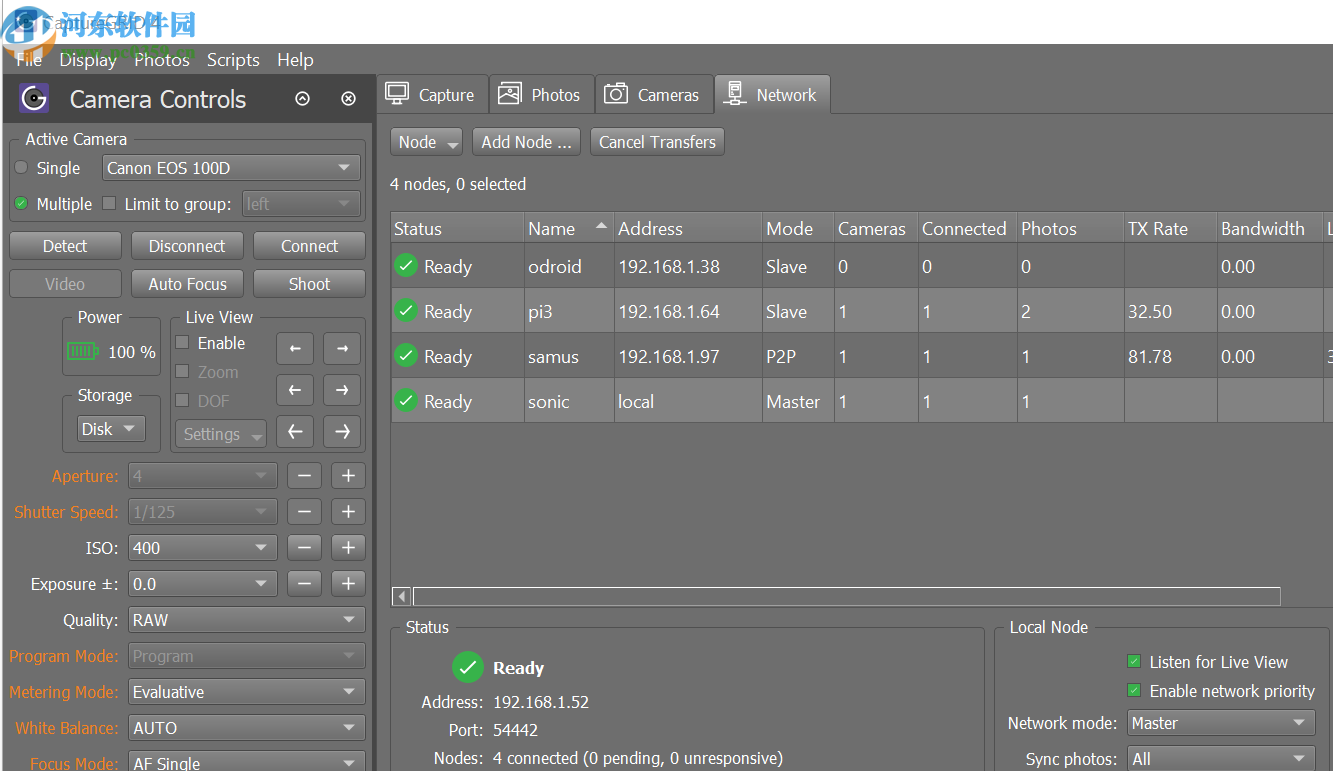Click the largest right arrow in Live View
The width and height of the screenshot is (1333, 771).
click(342, 432)
